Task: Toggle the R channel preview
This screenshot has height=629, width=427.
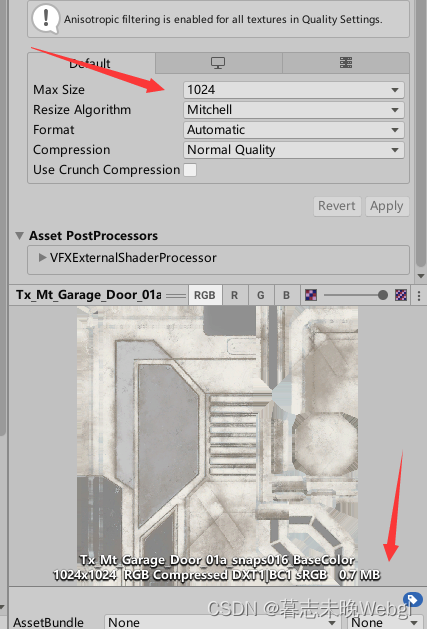Action: [x=235, y=295]
